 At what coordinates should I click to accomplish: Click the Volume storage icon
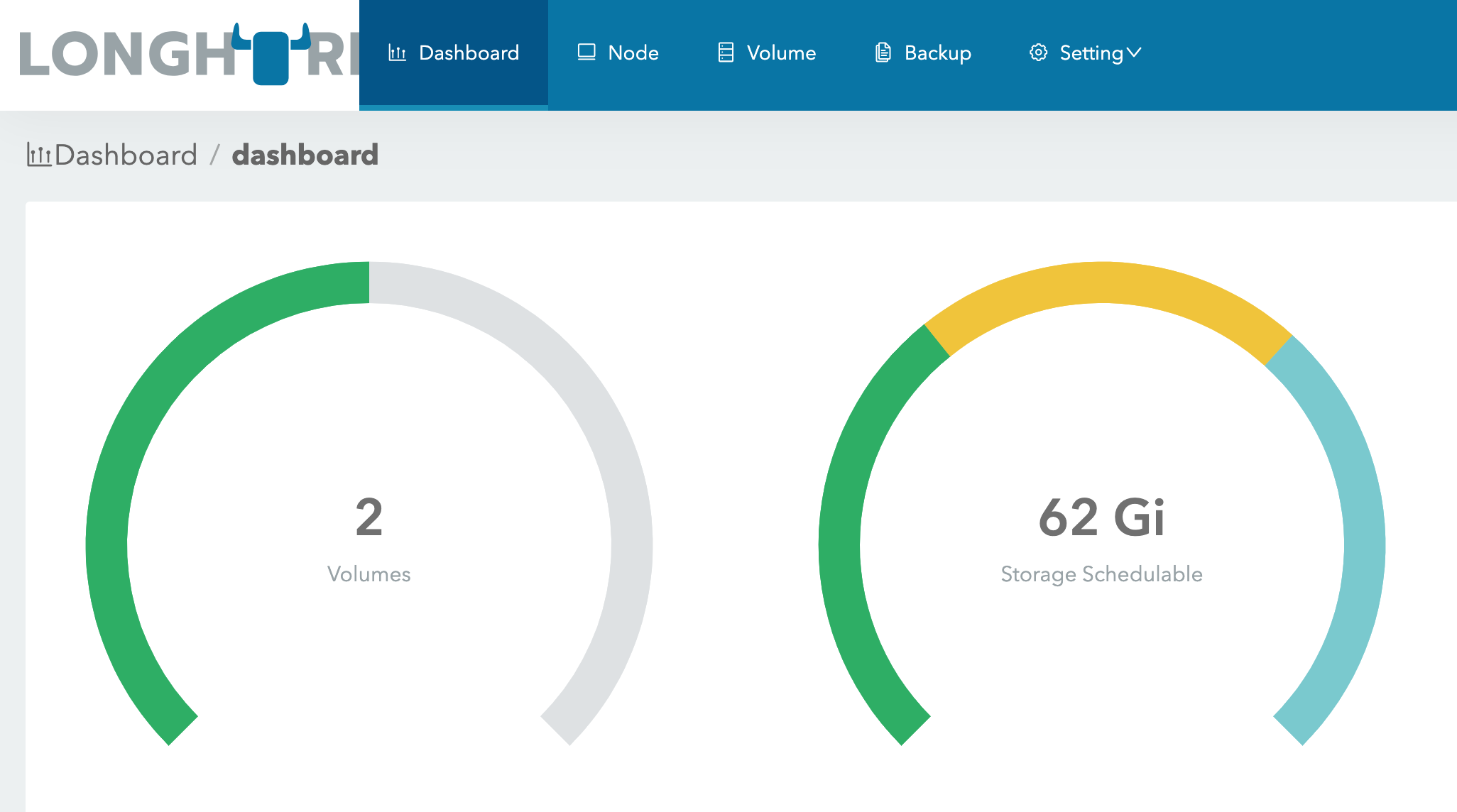tap(726, 53)
